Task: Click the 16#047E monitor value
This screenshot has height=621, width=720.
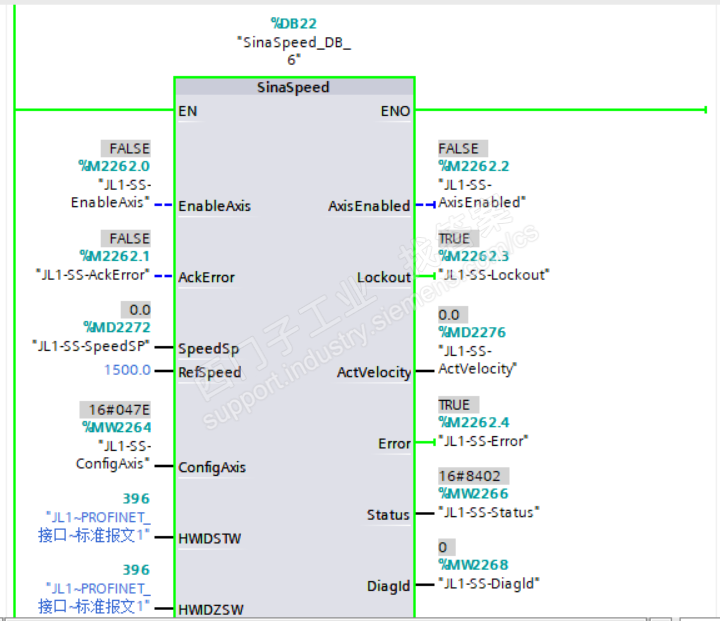Action: coord(116,409)
